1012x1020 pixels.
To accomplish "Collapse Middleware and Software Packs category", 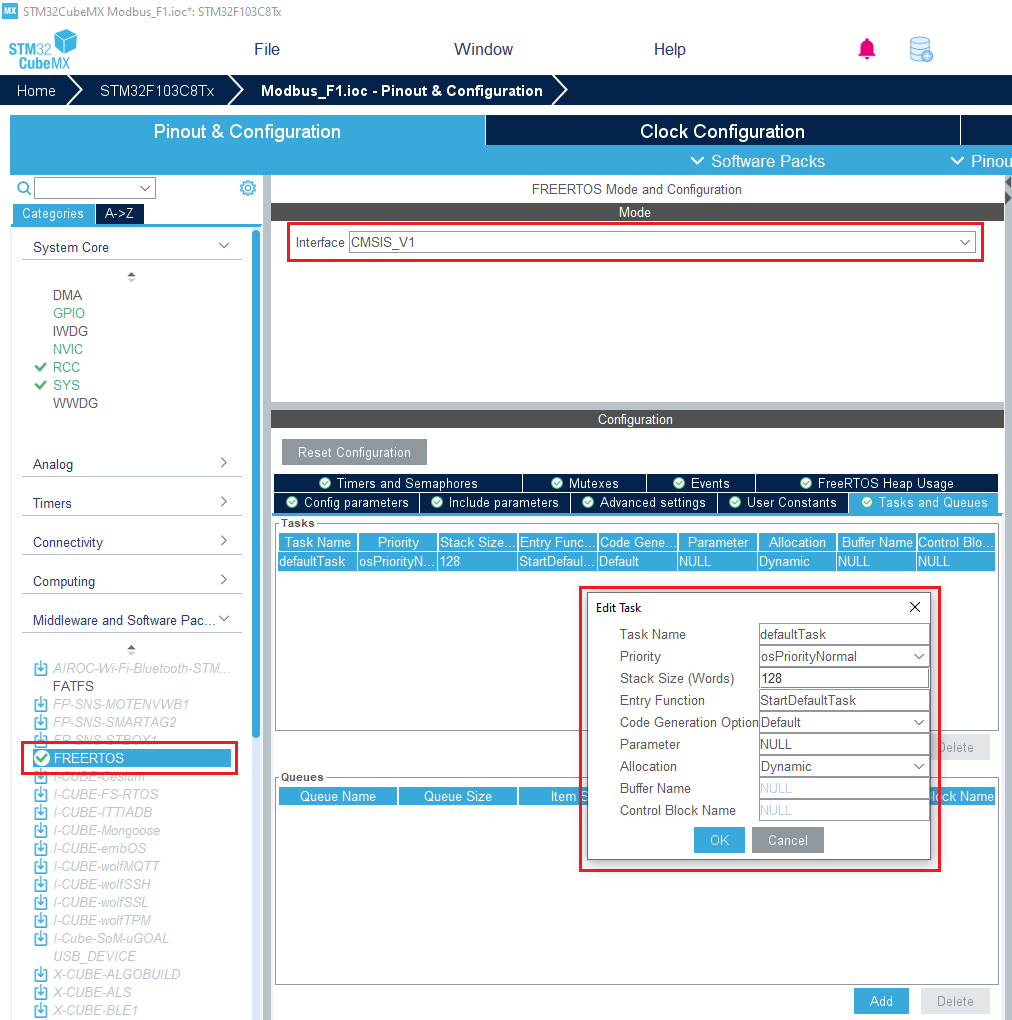I will click(225, 619).
